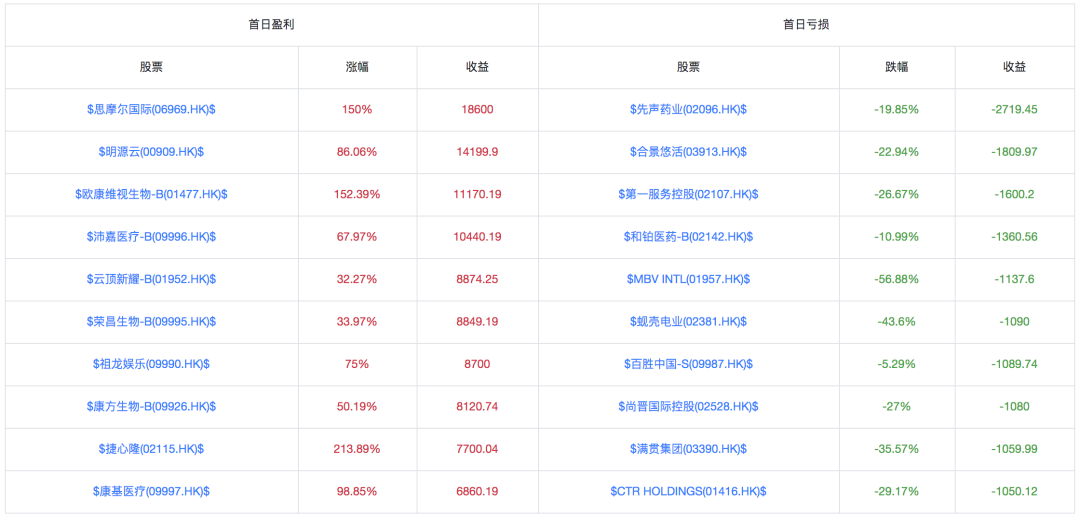Select the 86.06% gain value

point(357,152)
